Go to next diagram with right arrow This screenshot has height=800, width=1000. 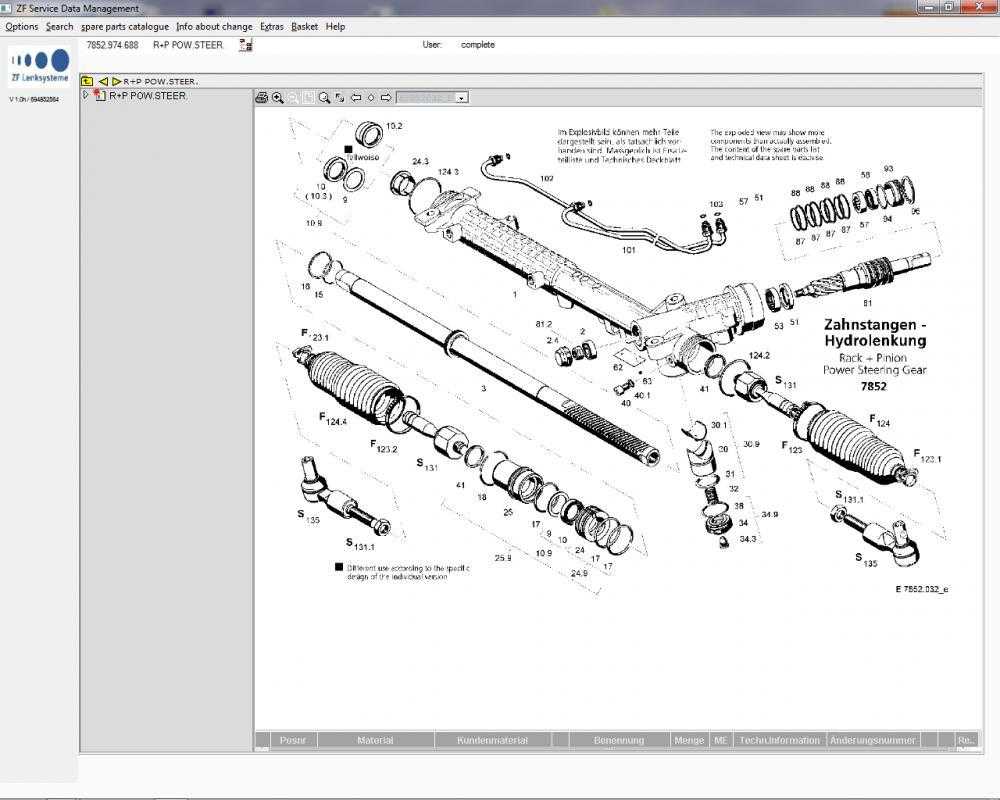[x=386, y=98]
